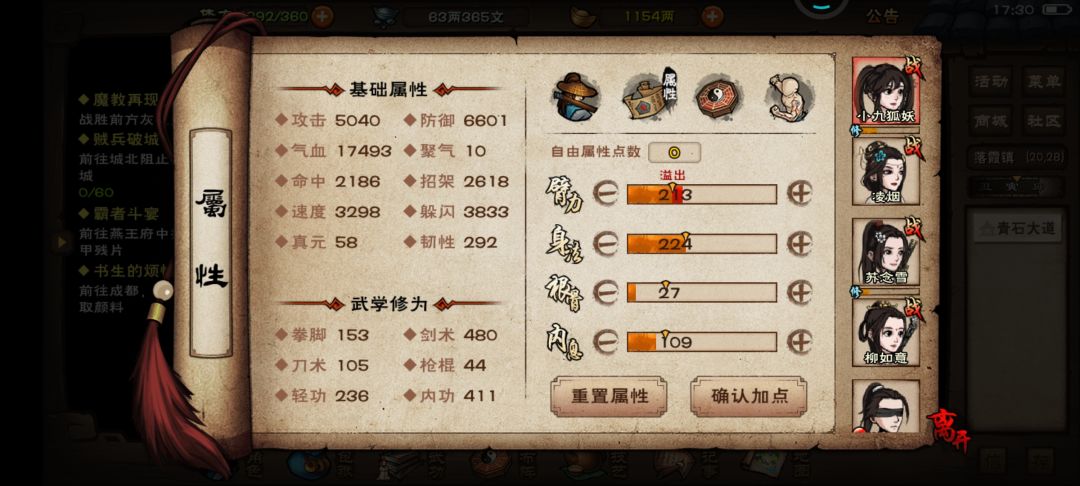
Task: Decrease 根骨 with the minus button
Action: (x=605, y=293)
